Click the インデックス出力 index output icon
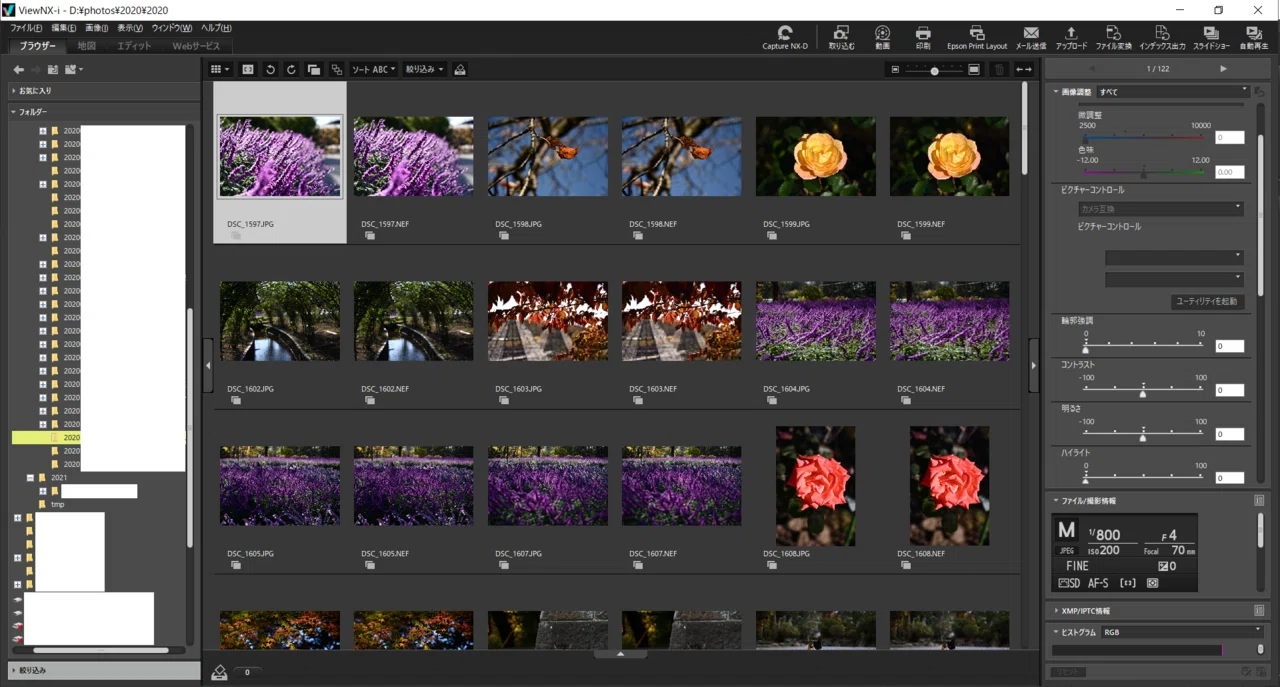The width and height of the screenshot is (1280, 687). [1162, 38]
